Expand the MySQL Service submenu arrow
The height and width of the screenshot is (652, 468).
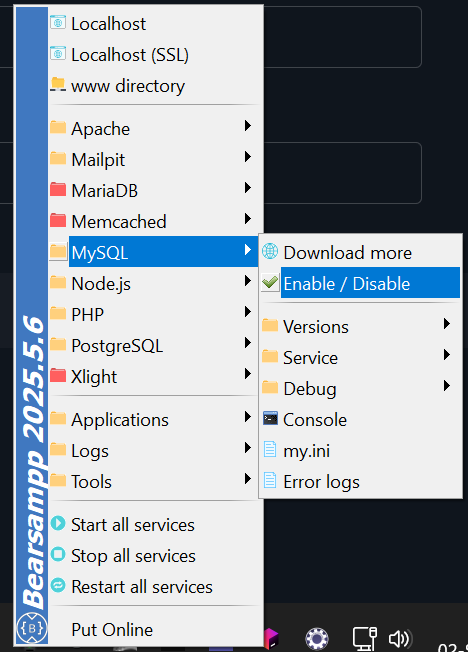[x=447, y=355]
